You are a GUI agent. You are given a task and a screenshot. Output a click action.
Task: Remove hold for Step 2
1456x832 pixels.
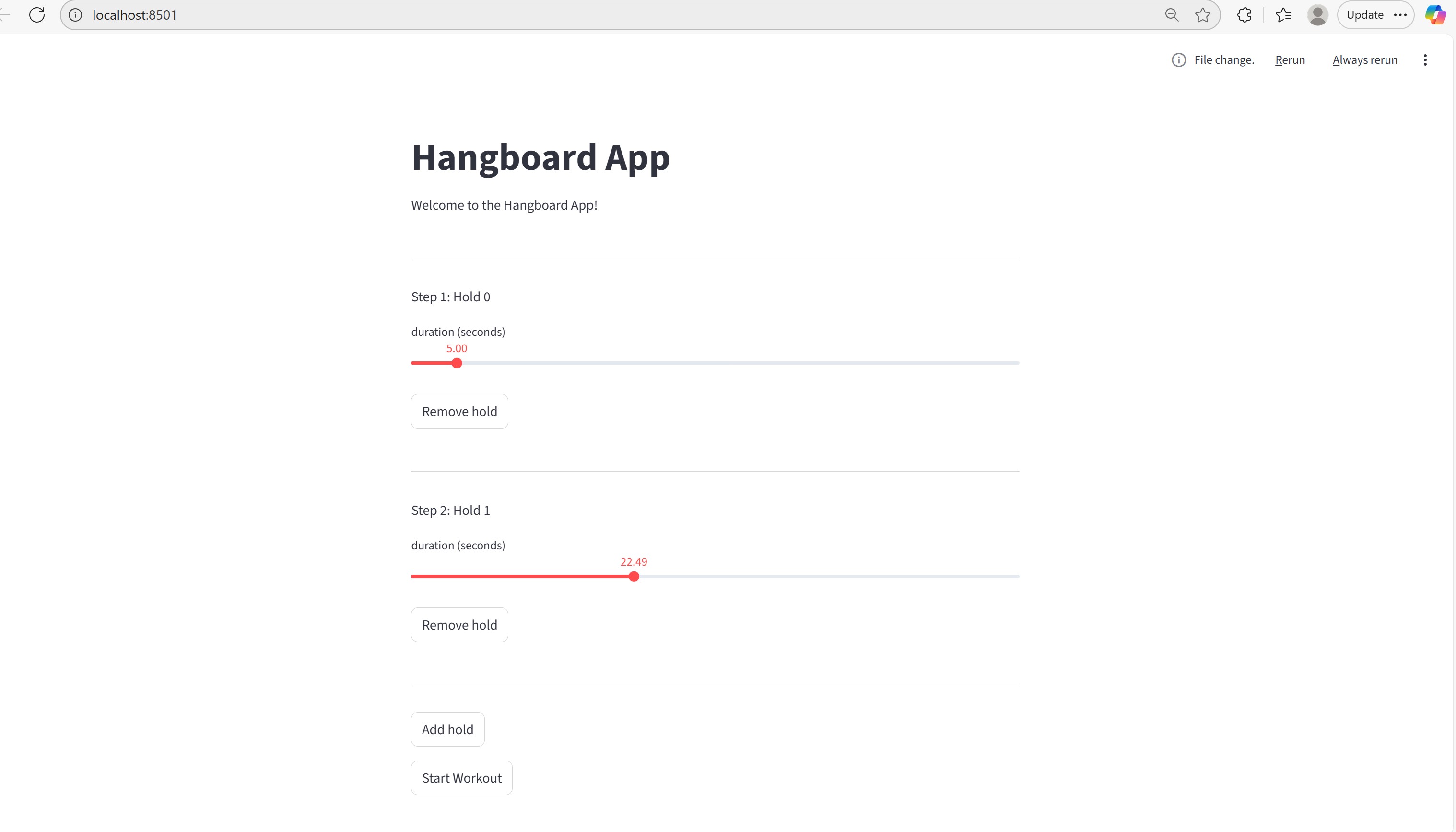(x=459, y=625)
